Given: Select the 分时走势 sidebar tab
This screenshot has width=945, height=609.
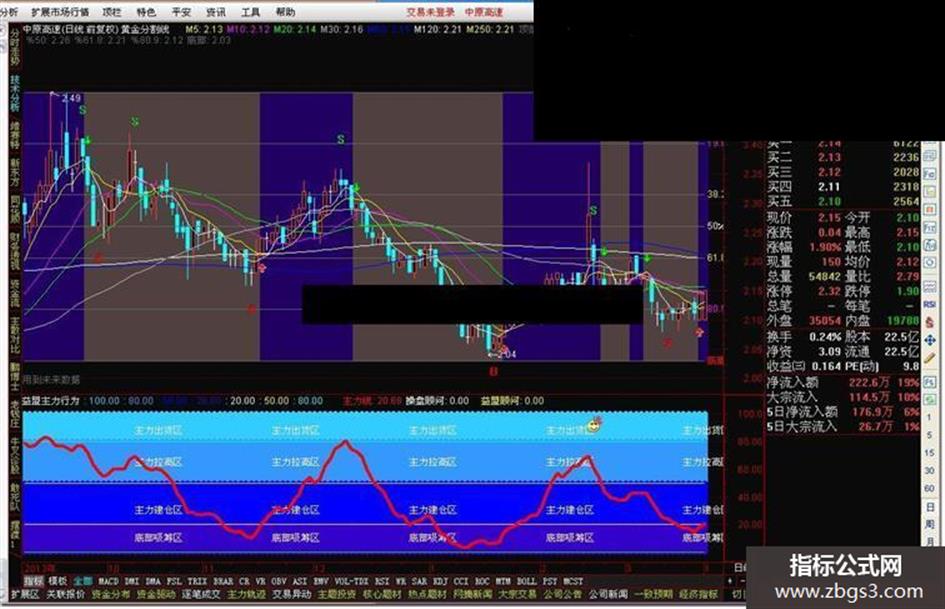Looking at the screenshot, I should [14, 48].
